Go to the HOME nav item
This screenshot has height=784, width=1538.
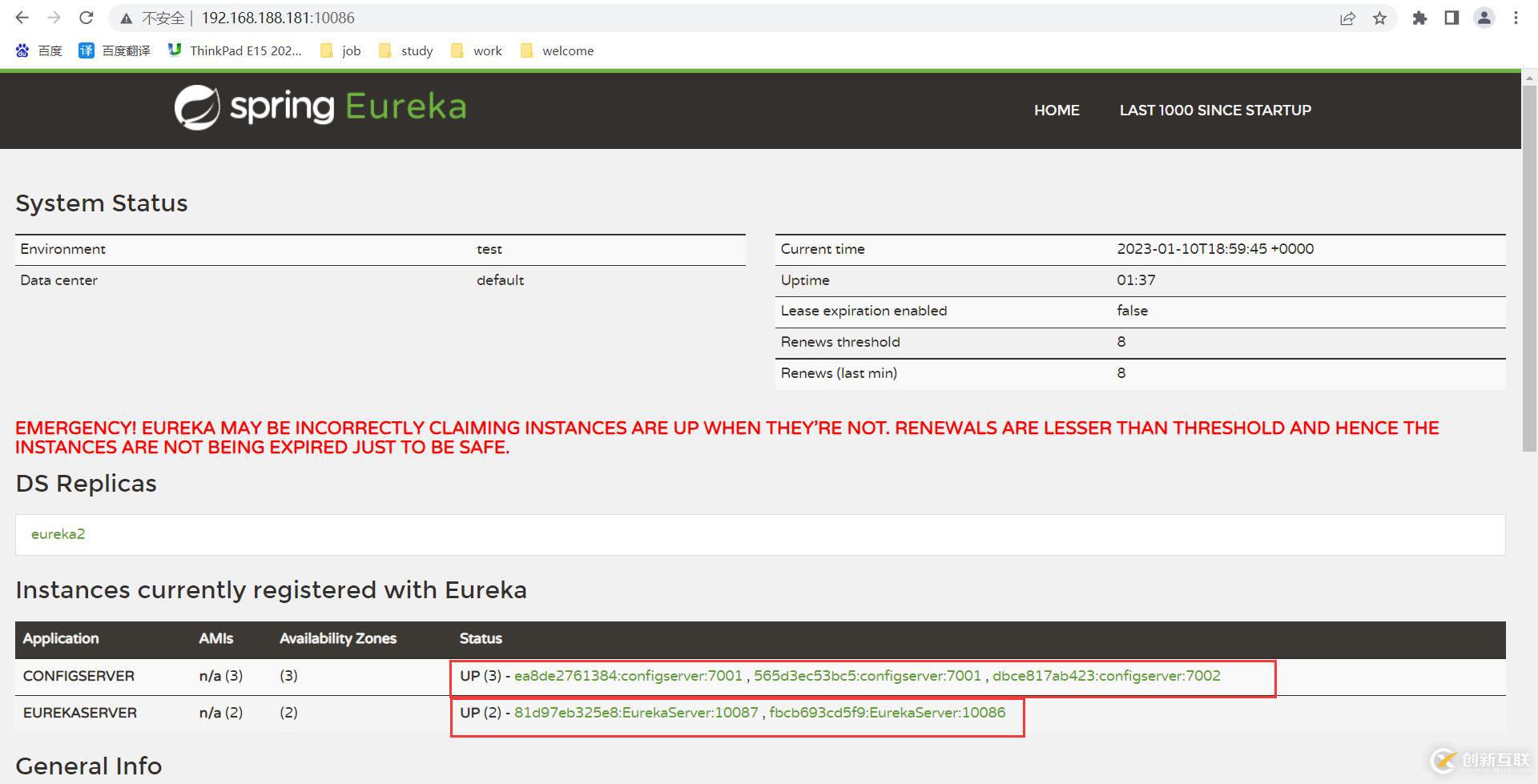click(1057, 111)
